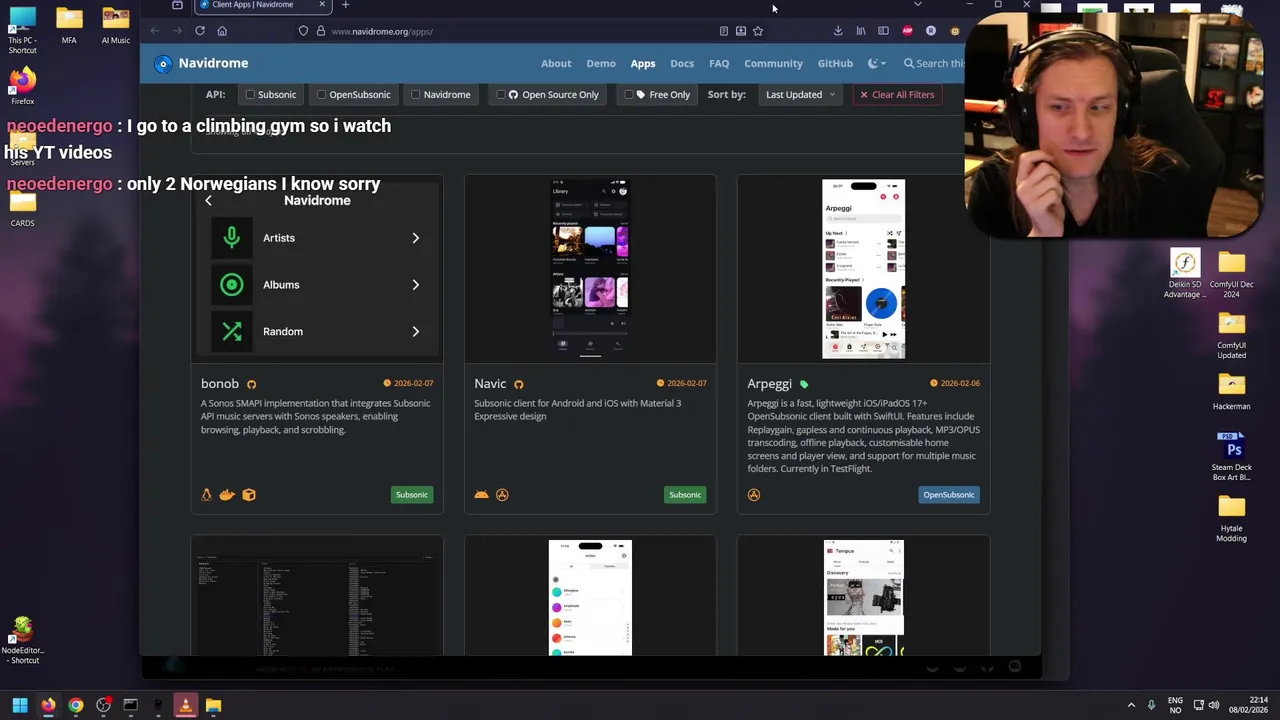
Task: Open the Hackerman folder on the desktop
Action: click(1231, 391)
